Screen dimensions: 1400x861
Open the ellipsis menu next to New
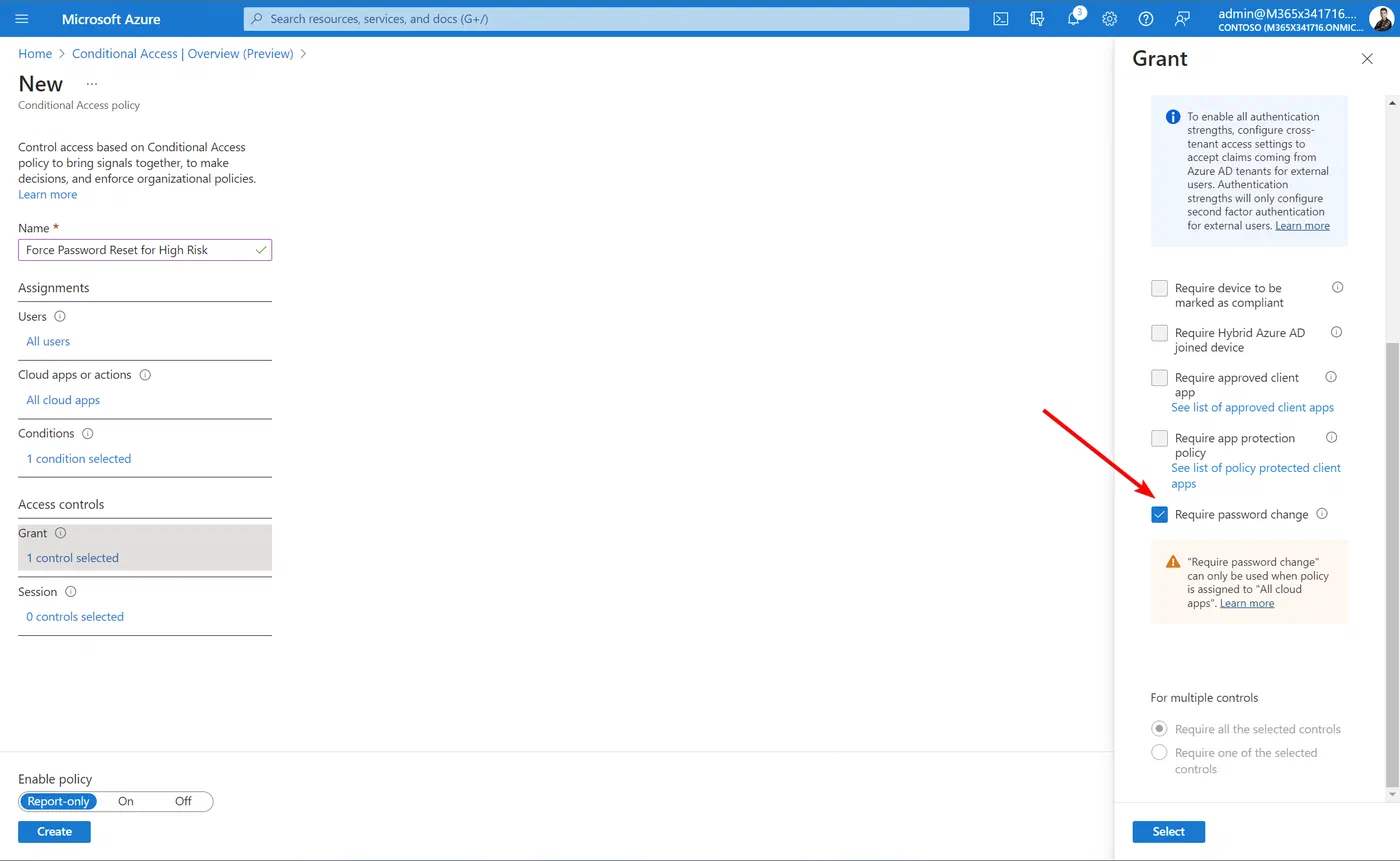pos(92,84)
